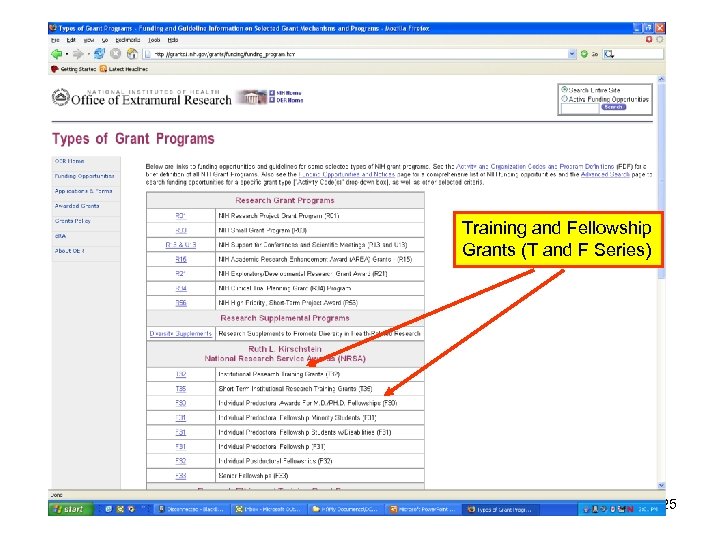
Task: Open the Grants Policy sidebar link
Action: pos(73,221)
